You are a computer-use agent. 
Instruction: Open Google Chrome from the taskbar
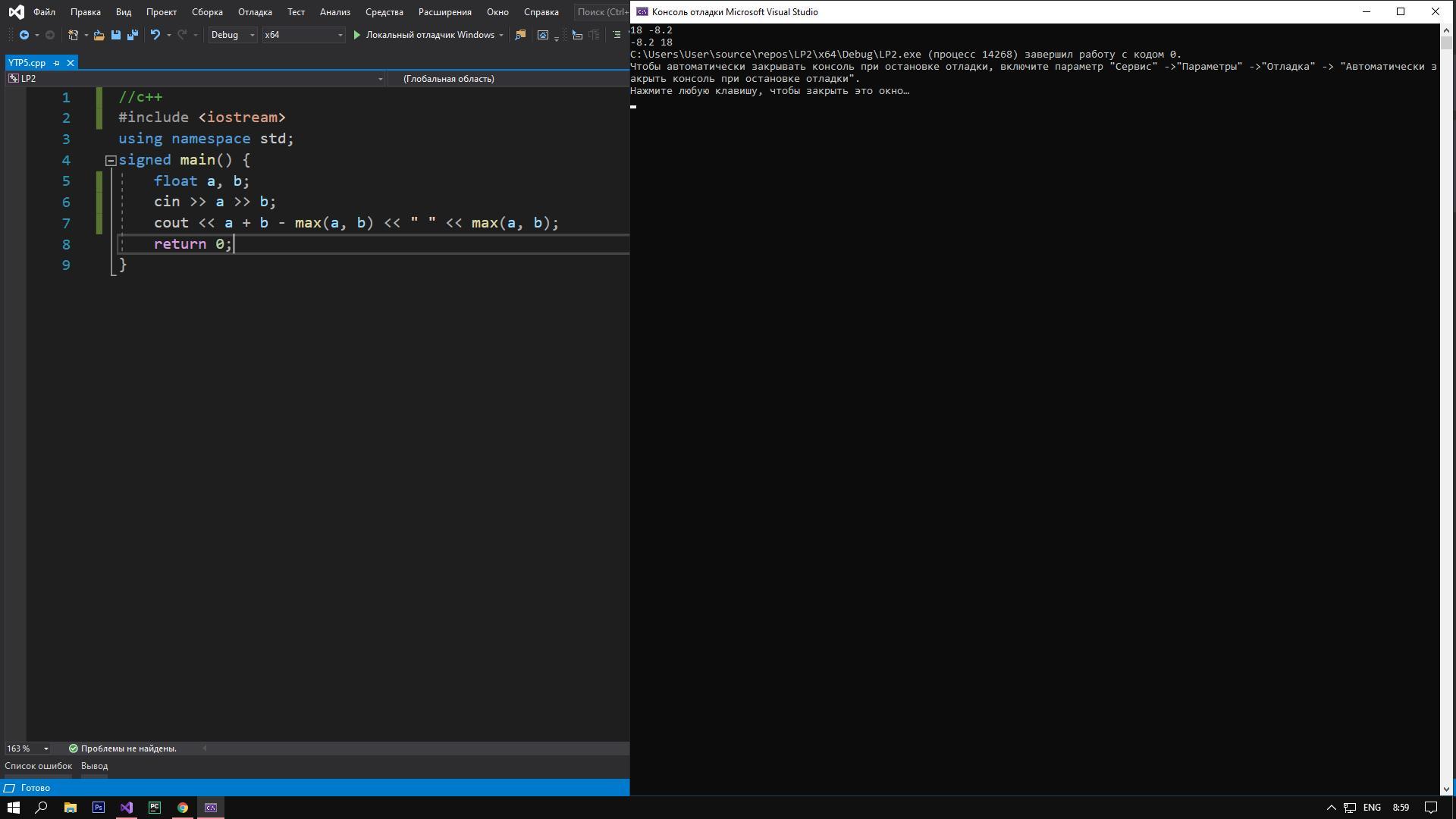(x=183, y=808)
